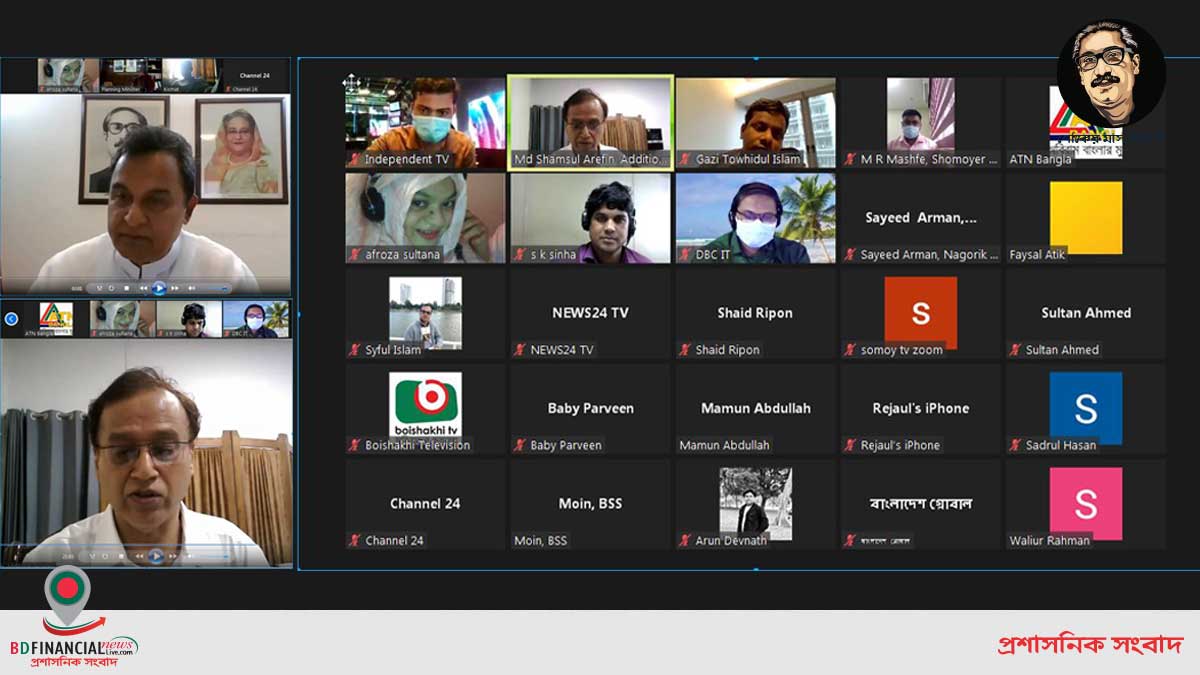Click Syful Islam's profile photo

tap(425, 313)
